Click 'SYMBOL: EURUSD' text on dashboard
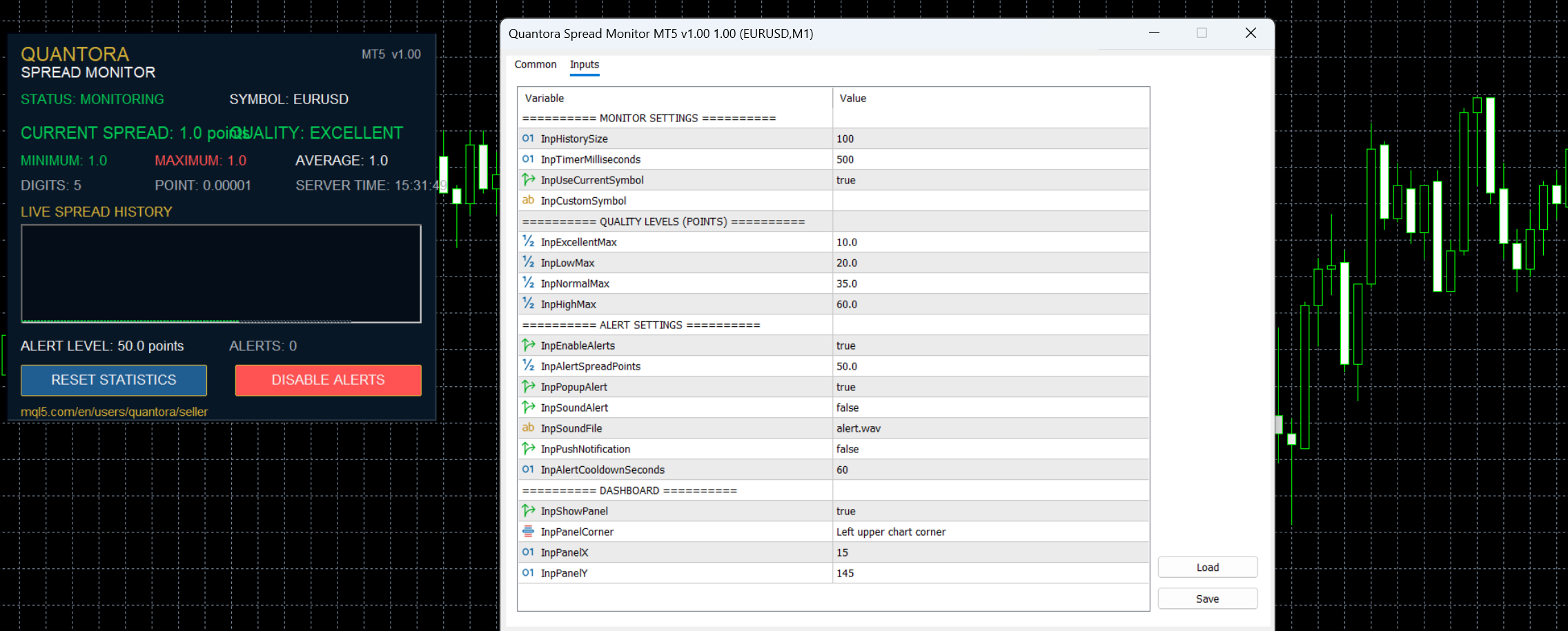The height and width of the screenshot is (631, 1568). (288, 99)
